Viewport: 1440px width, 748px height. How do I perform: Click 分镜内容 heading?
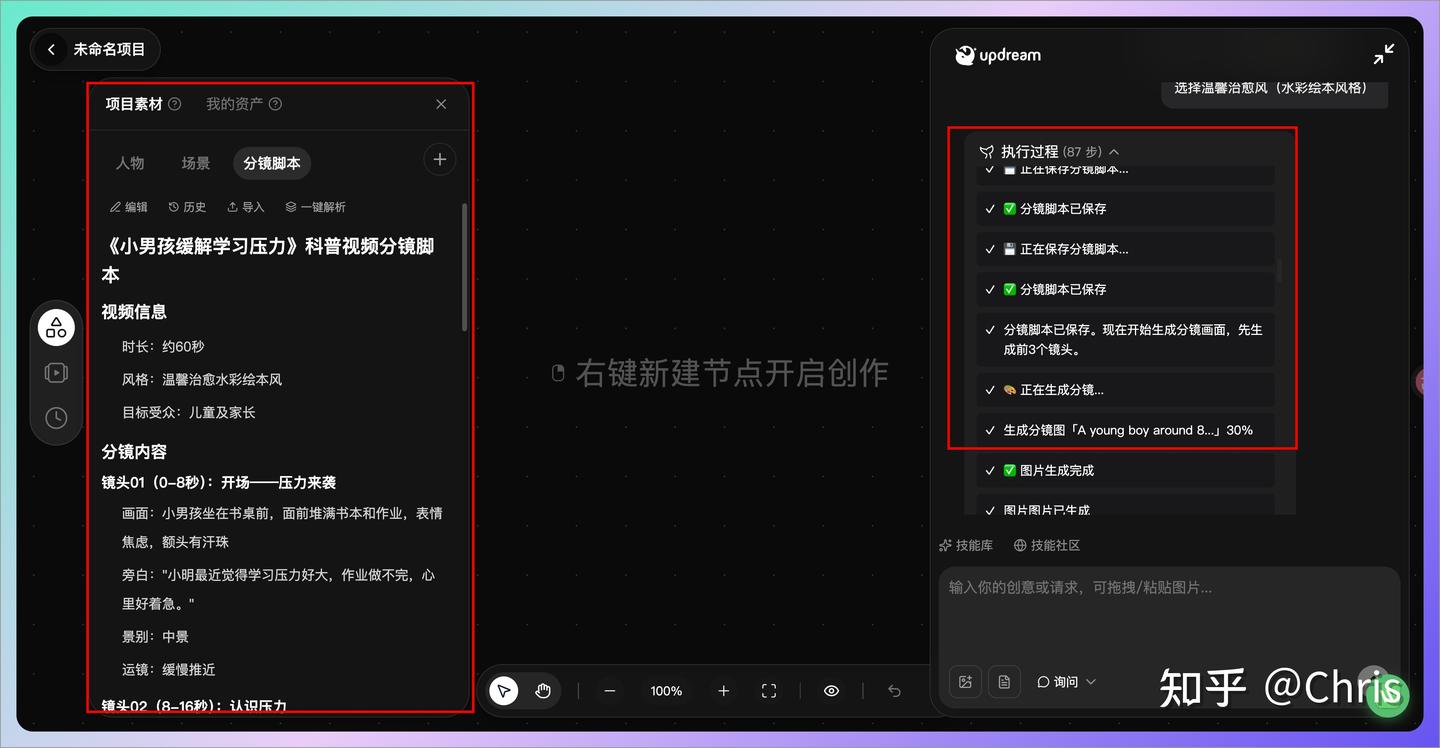134,452
